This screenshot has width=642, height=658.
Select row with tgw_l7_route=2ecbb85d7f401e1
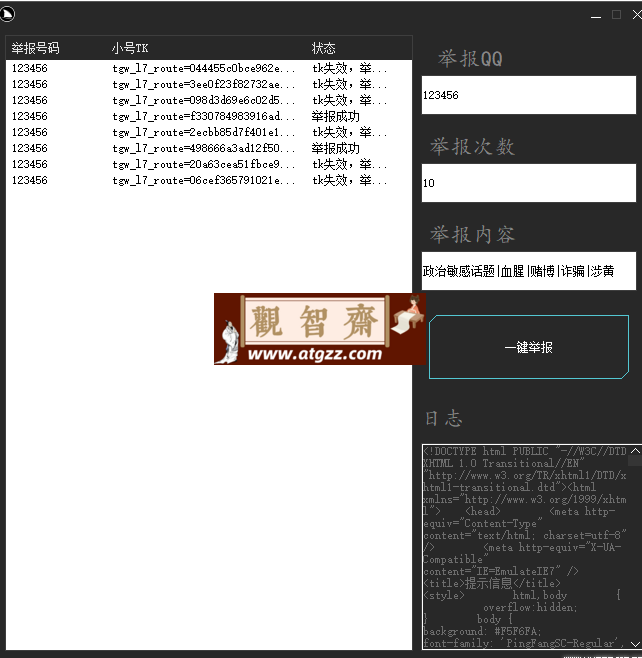click(x=209, y=132)
